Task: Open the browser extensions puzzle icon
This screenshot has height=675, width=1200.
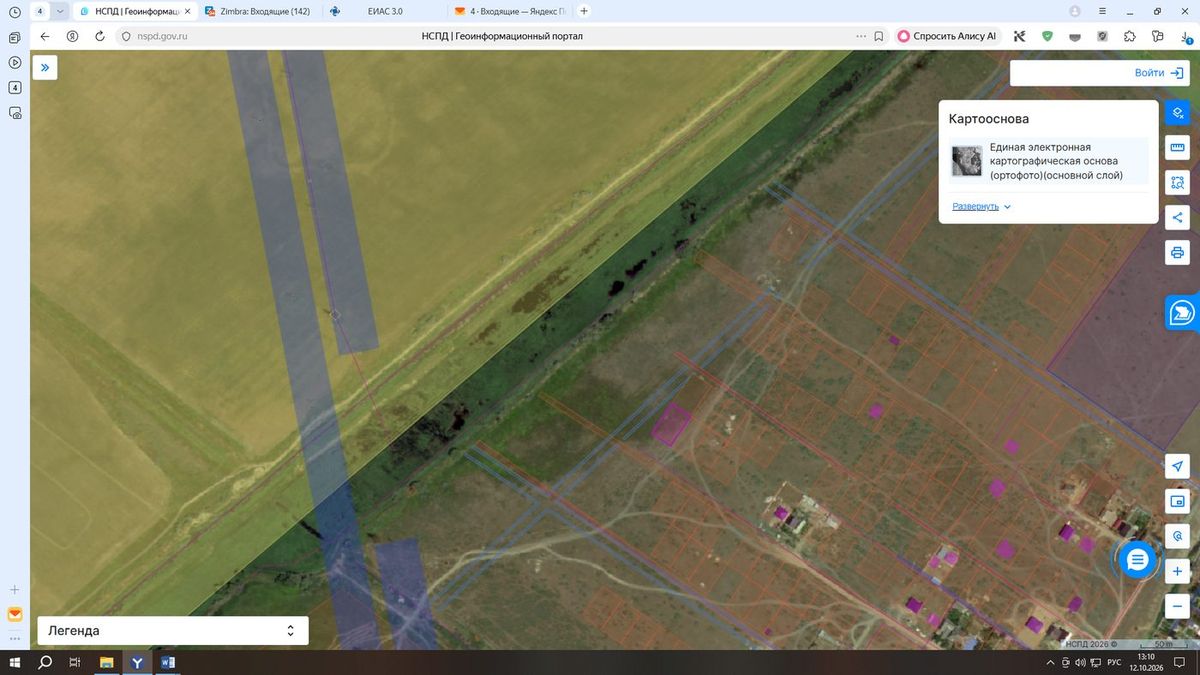Action: click(x=1130, y=36)
